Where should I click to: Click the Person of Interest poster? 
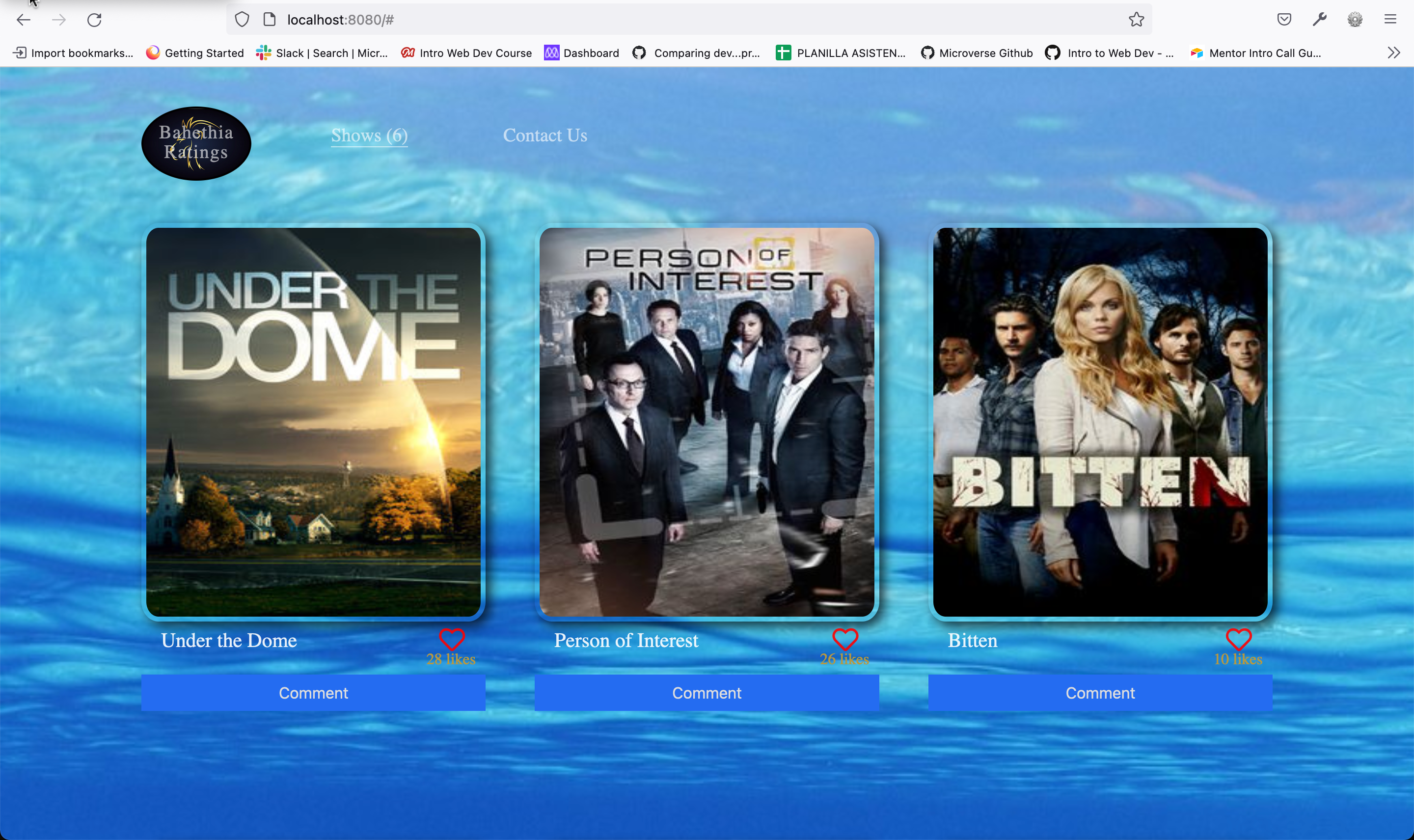[x=707, y=422]
